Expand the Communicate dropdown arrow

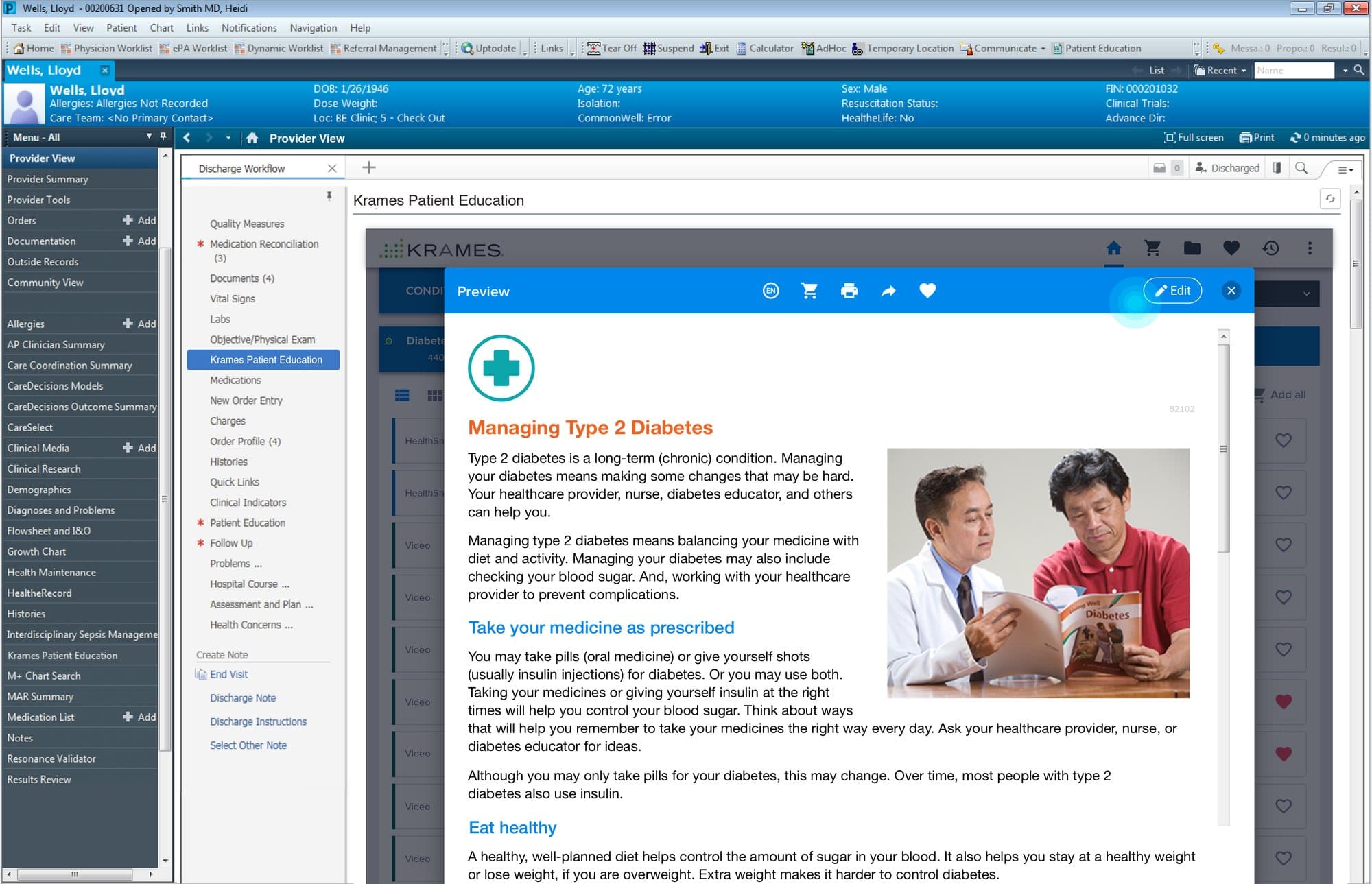[1043, 49]
